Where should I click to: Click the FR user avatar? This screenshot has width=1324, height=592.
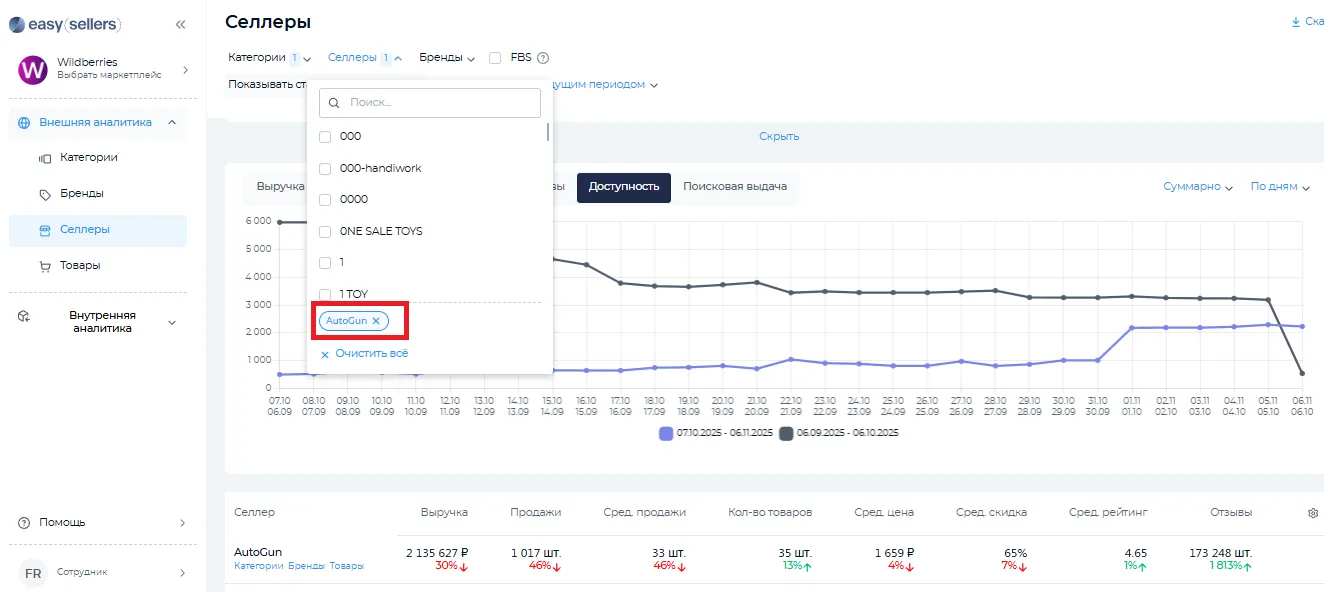click(33, 573)
